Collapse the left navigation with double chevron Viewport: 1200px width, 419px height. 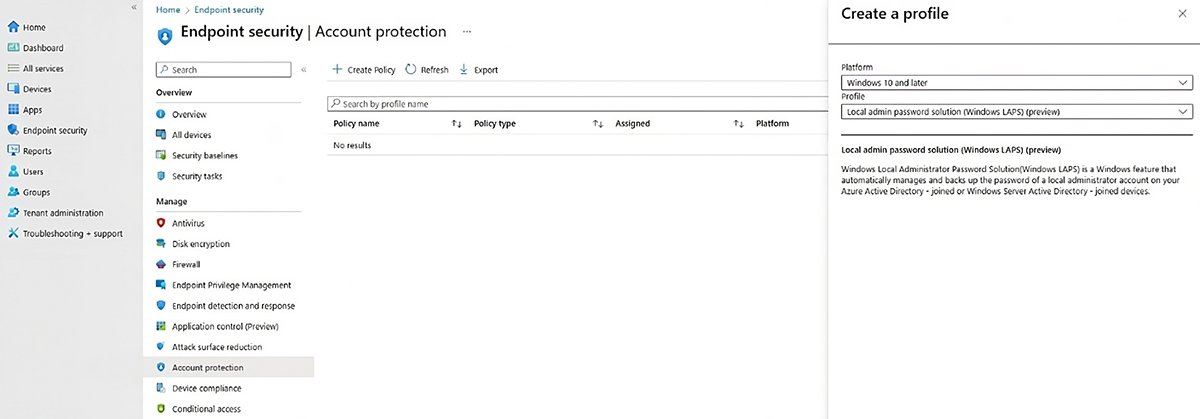(133, 8)
